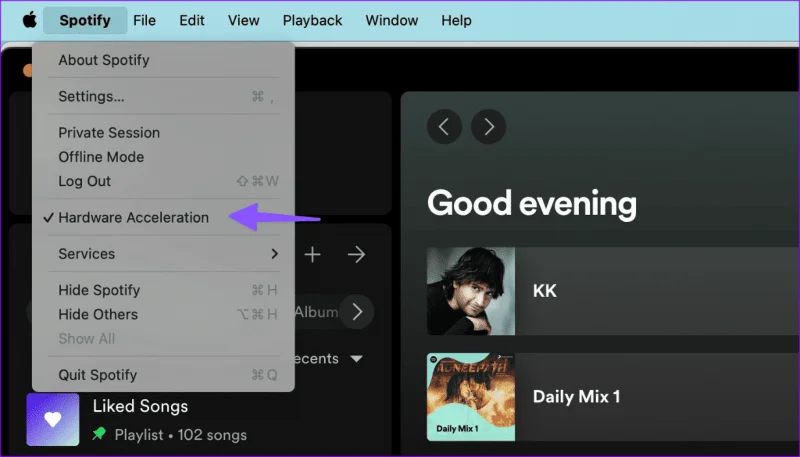
Task: Select Hide Others
Action: tap(164, 314)
